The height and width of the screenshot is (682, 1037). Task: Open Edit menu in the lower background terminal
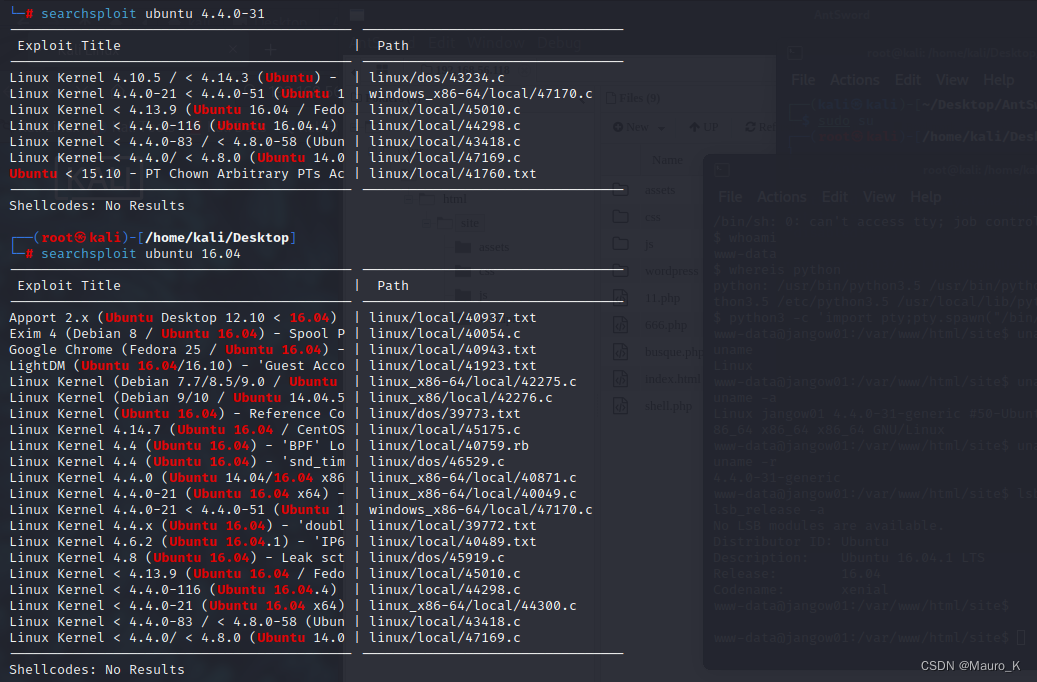[835, 197]
